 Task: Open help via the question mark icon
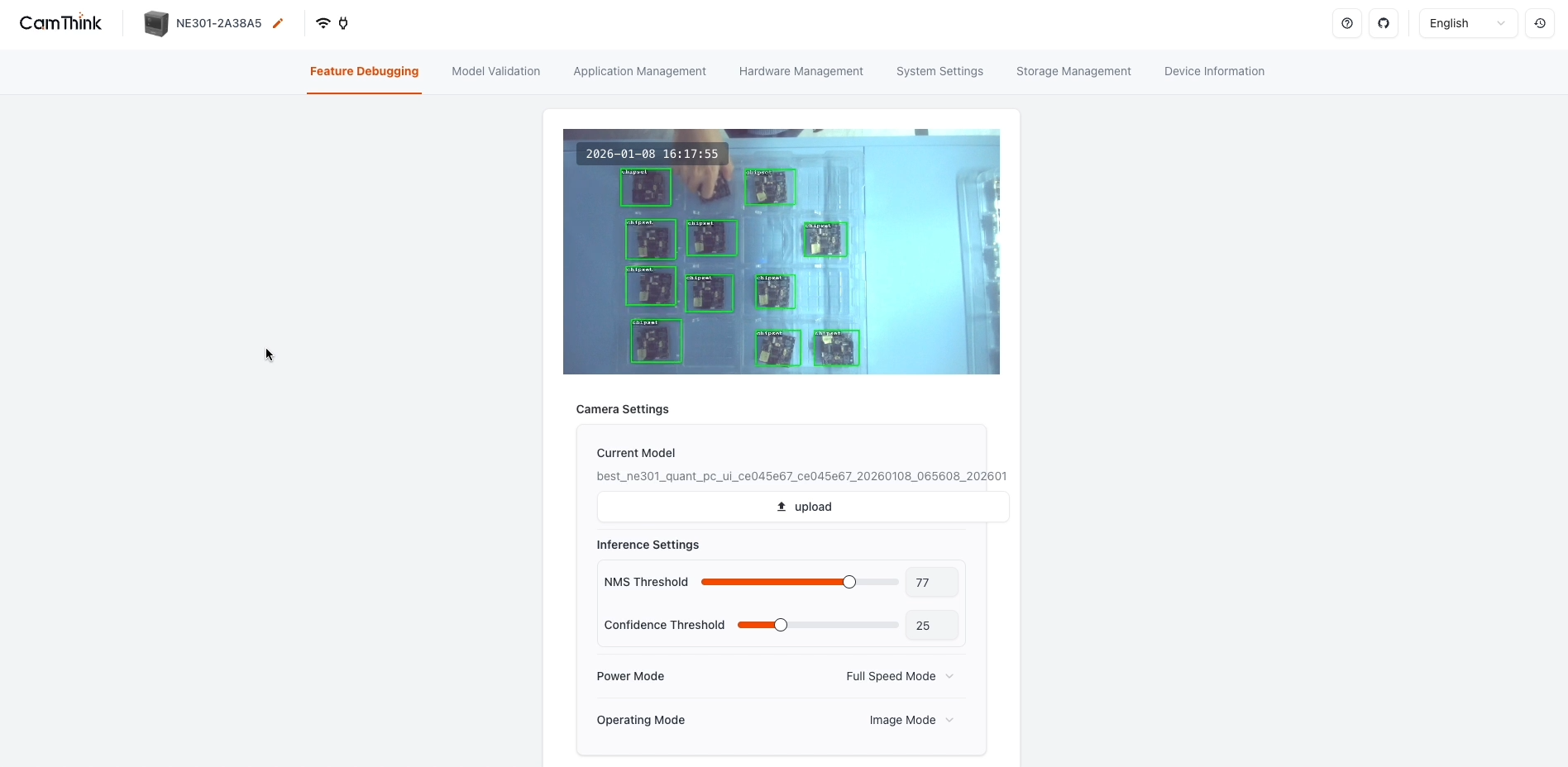pyautogui.click(x=1347, y=23)
